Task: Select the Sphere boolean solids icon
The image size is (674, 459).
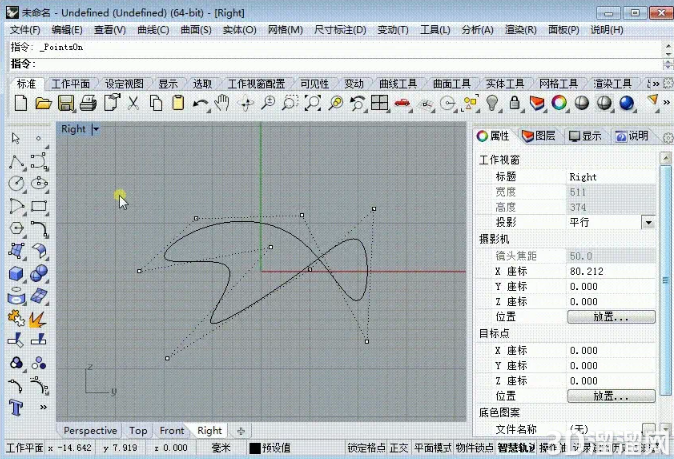Action: tap(39, 273)
